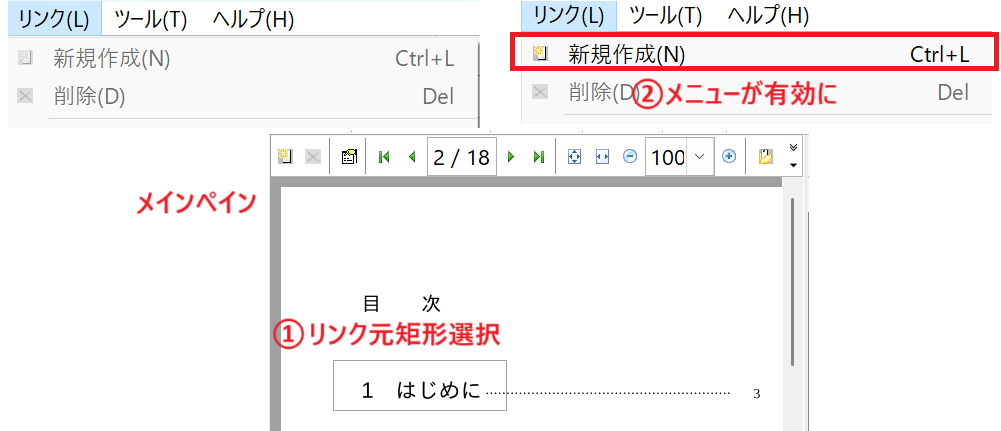Click the 削除 X icon in the left menu
Screen dimensions: 1001x431
tap(25, 97)
